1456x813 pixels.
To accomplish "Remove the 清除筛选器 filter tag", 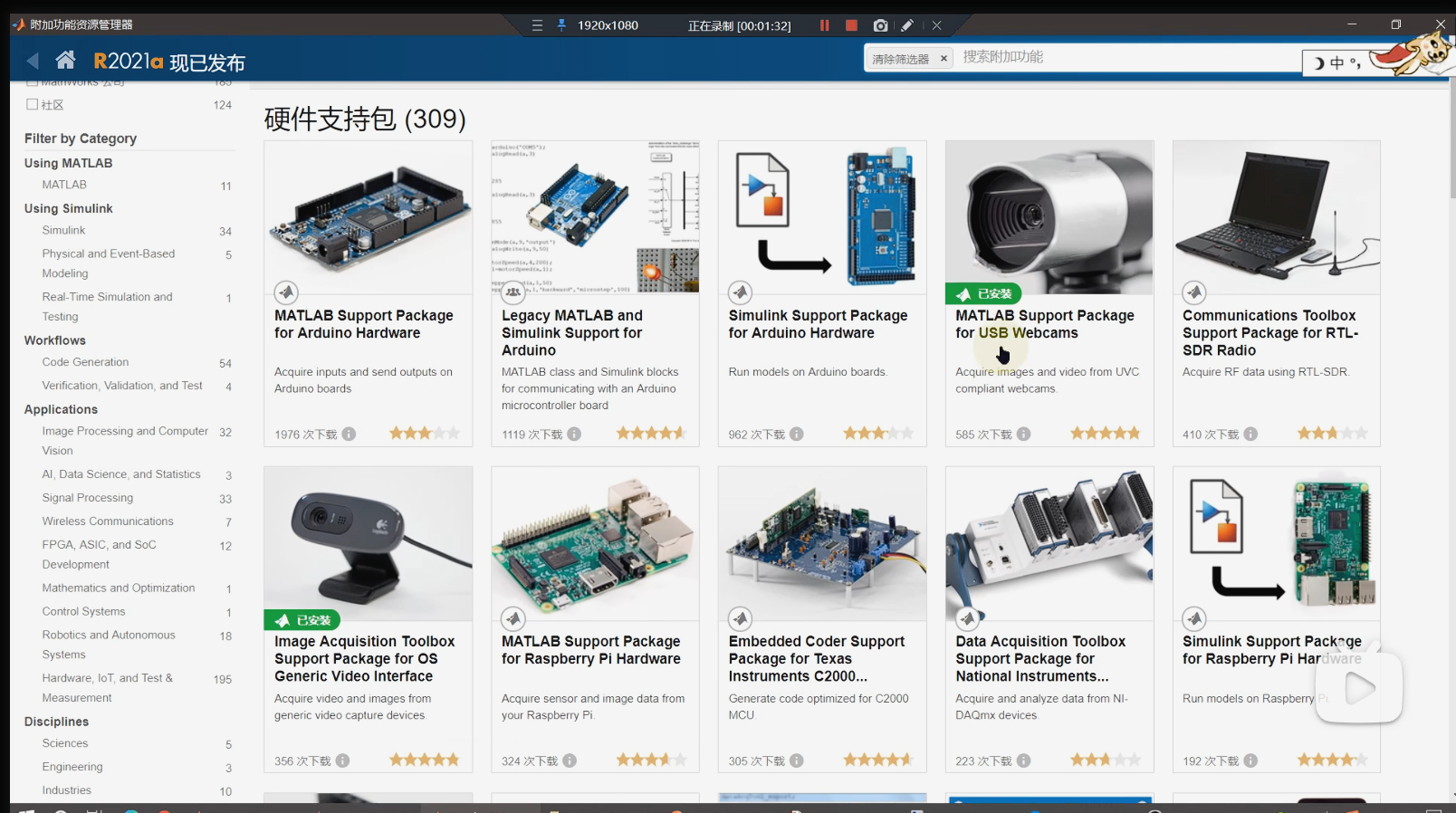I will click(x=944, y=59).
